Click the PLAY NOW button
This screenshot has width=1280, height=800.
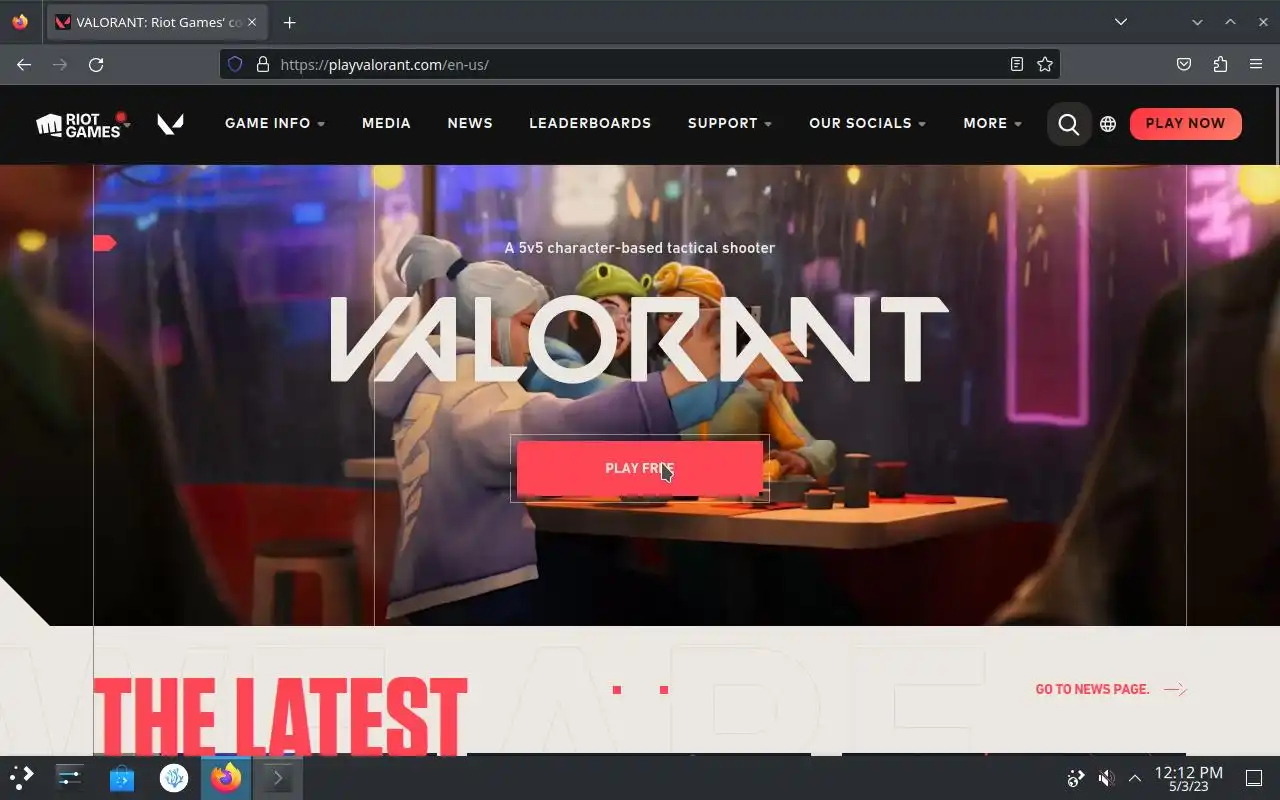1185,123
